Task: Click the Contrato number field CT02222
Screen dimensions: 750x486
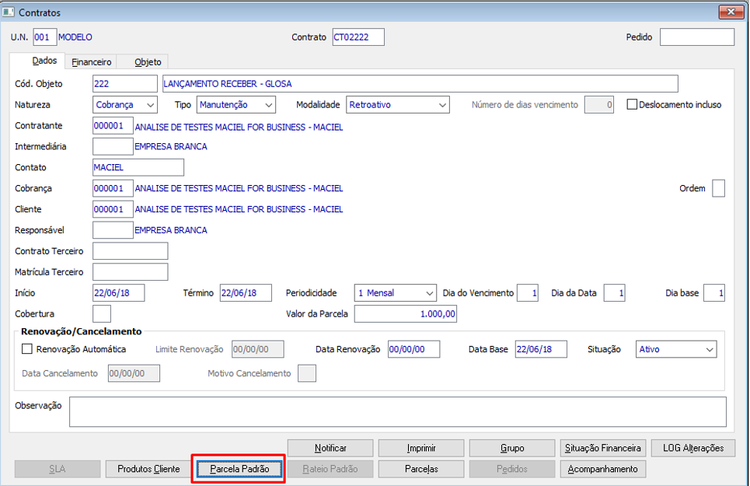Action: 358,37
